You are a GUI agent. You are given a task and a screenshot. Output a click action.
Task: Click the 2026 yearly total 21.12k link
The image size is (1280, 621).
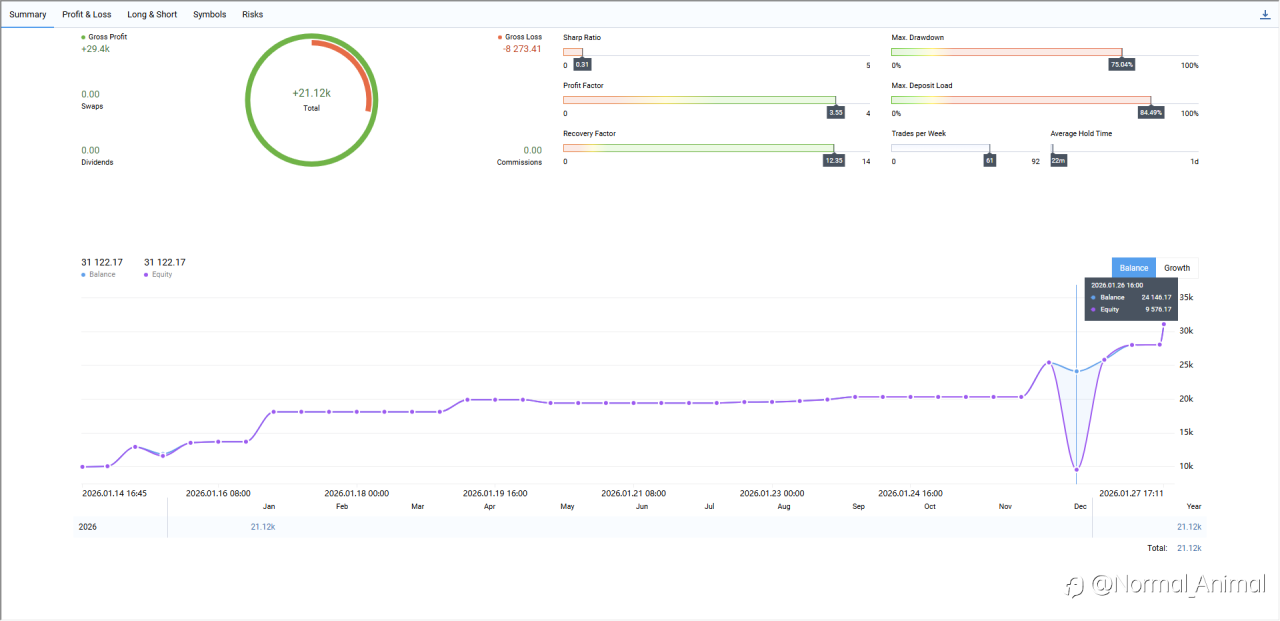pyautogui.click(x=1189, y=527)
